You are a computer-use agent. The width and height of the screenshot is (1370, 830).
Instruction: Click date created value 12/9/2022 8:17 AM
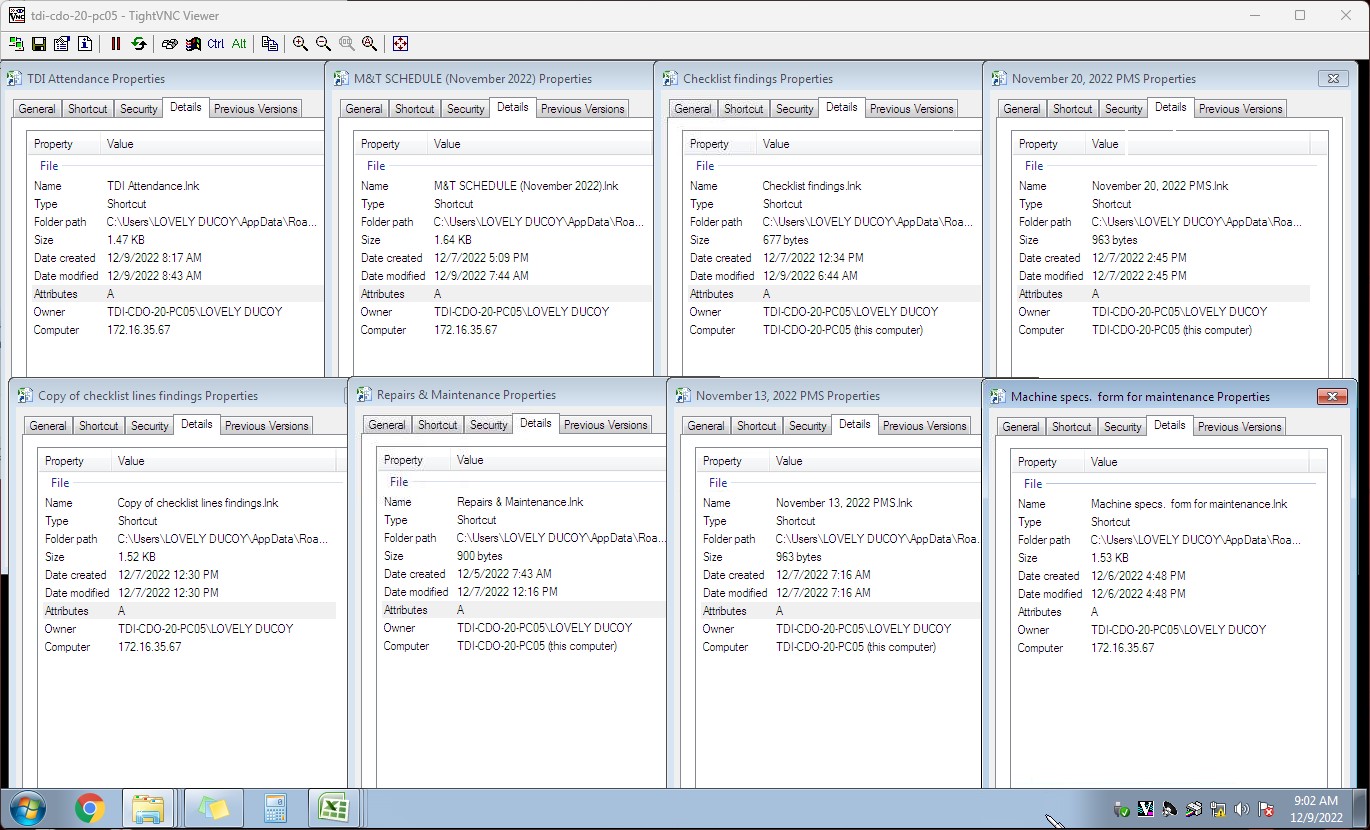(x=154, y=258)
